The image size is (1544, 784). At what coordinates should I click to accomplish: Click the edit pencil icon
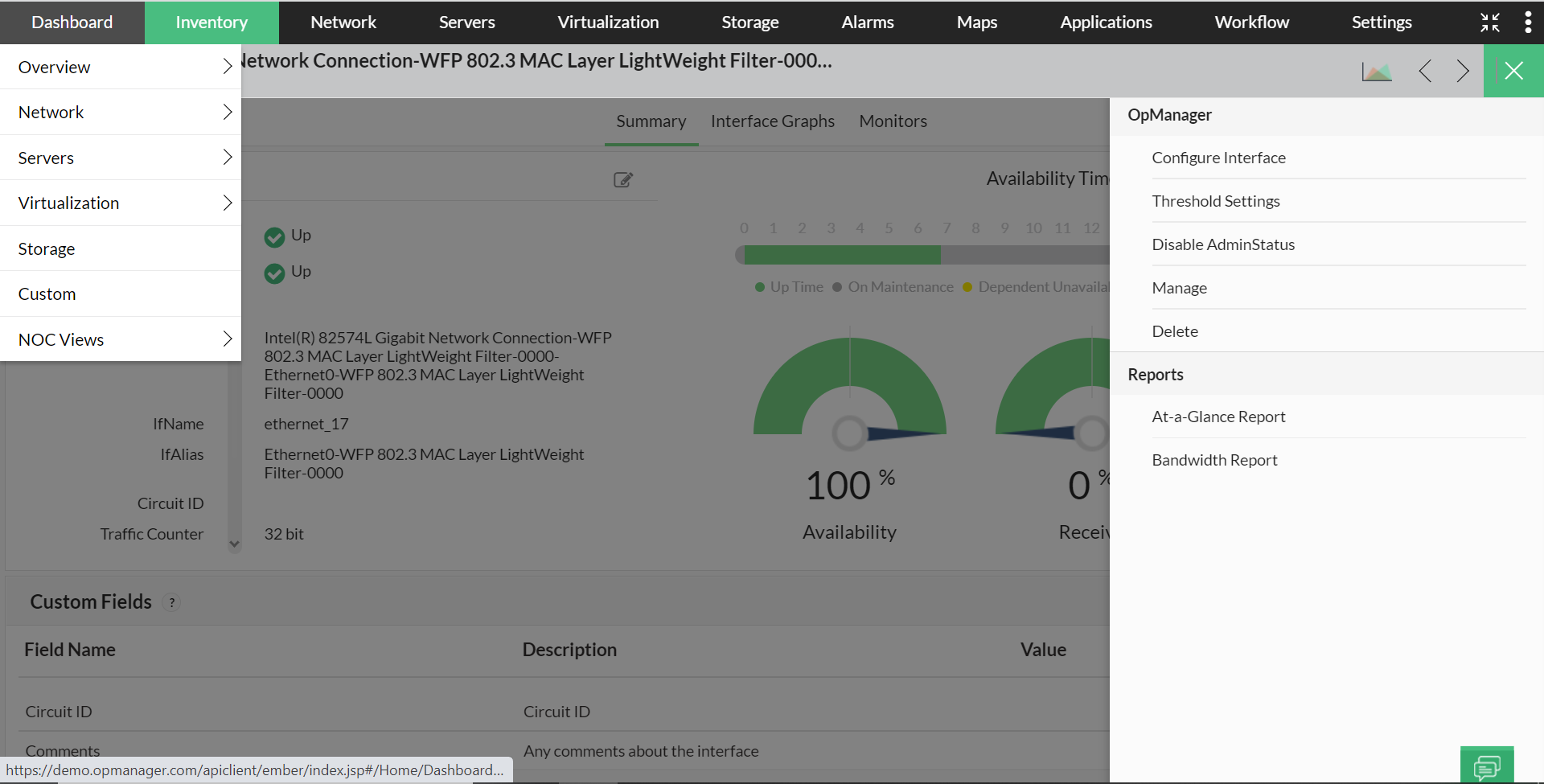click(x=623, y=179)
